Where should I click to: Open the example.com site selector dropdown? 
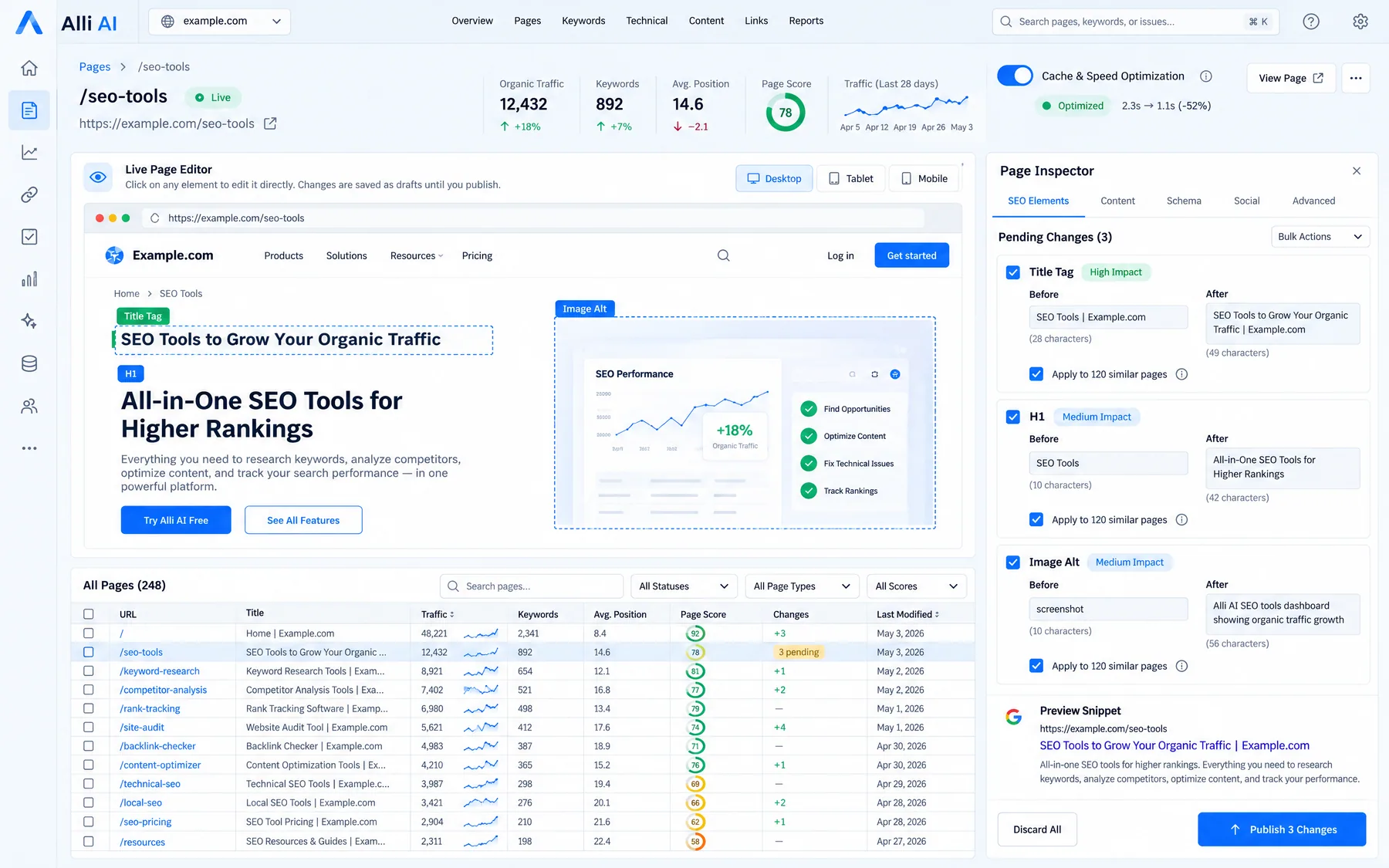[219, 22]
